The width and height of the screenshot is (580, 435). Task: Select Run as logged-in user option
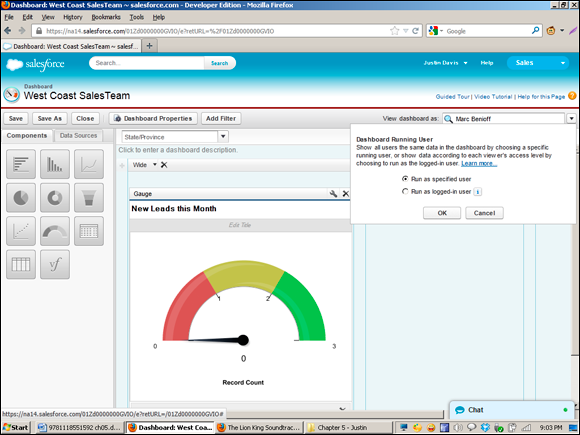coord(405,191)
